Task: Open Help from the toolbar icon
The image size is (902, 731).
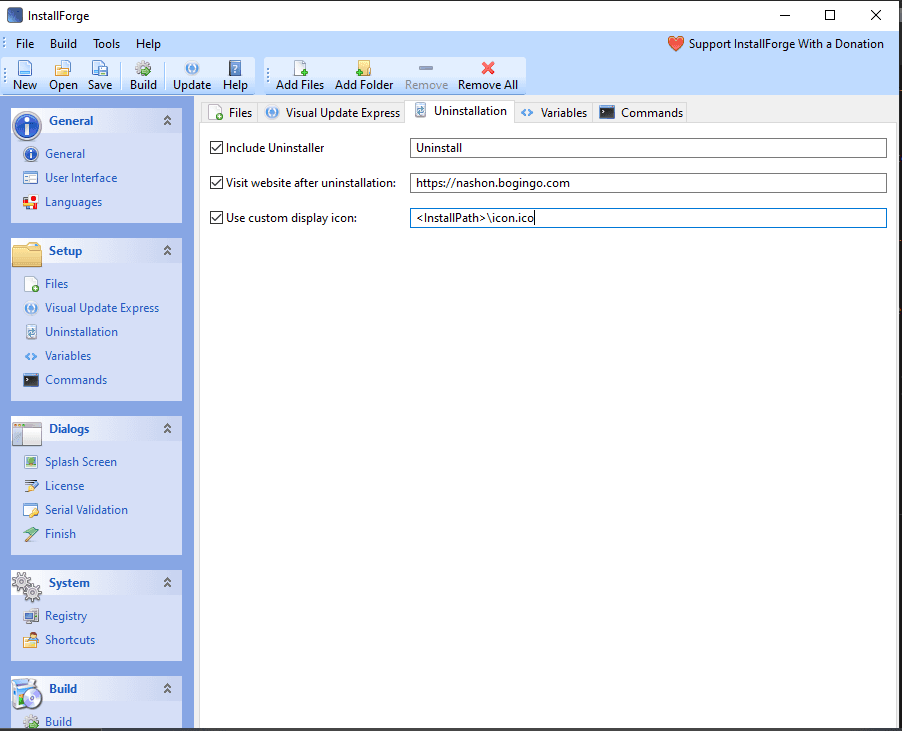Action: (x=234, y=75)
